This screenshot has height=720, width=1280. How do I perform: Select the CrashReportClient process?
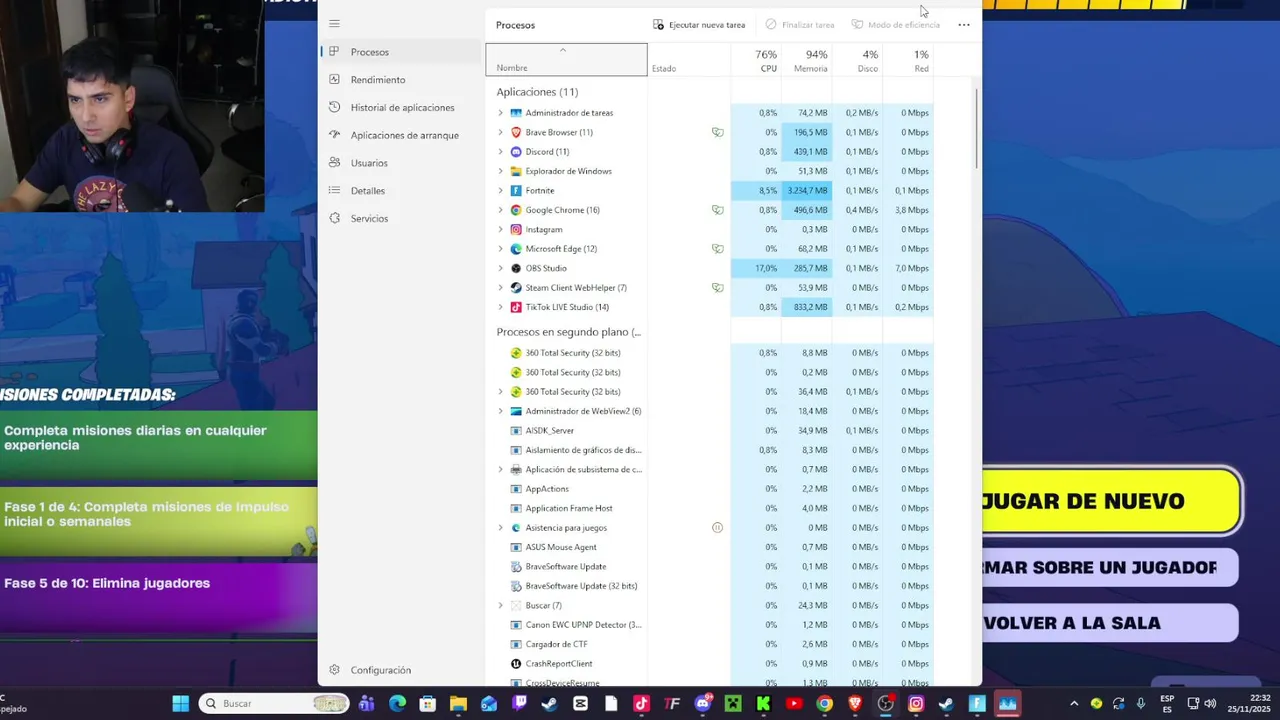pos(710,663)
